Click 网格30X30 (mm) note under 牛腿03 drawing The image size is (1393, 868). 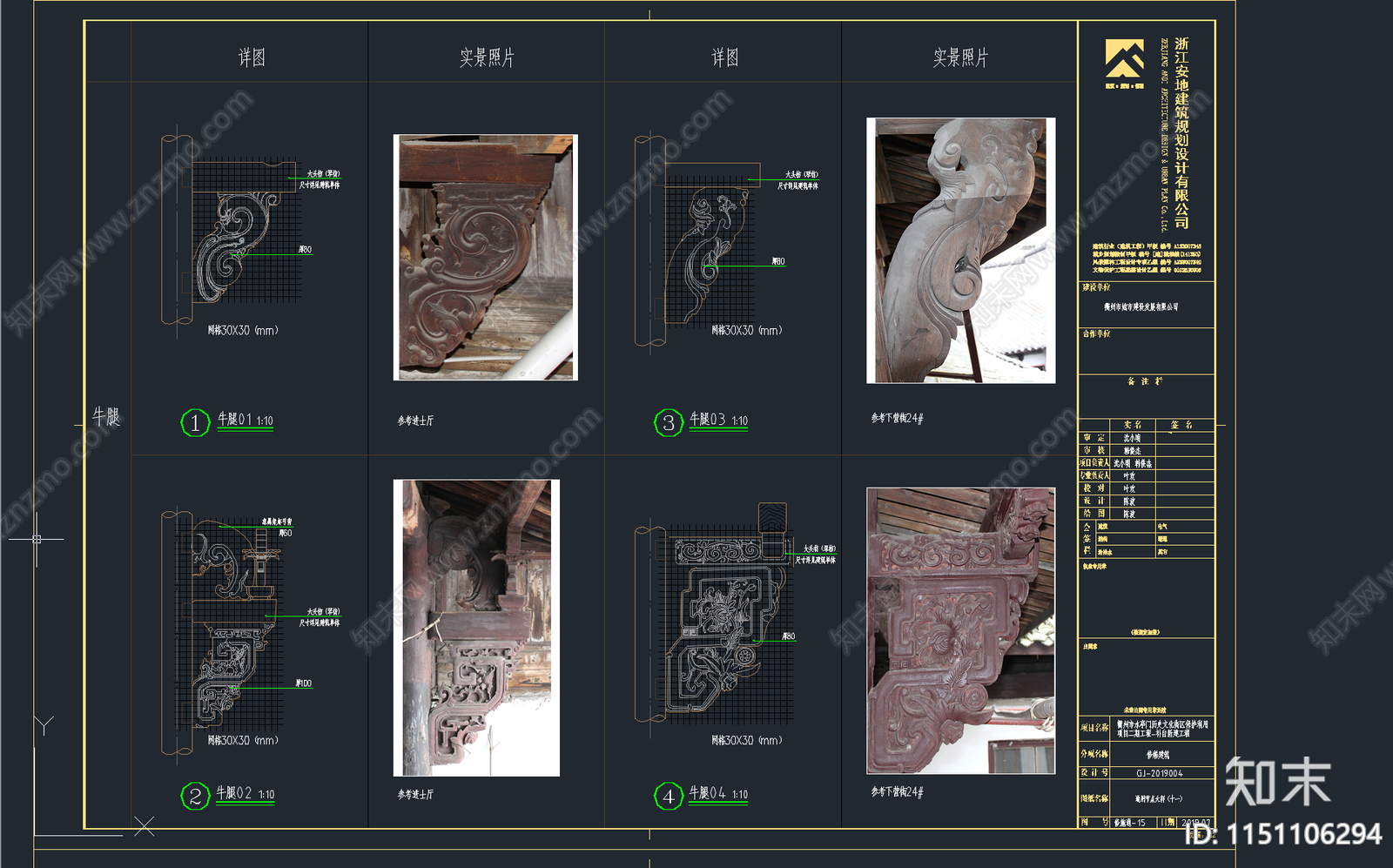[x=746, y=330]
